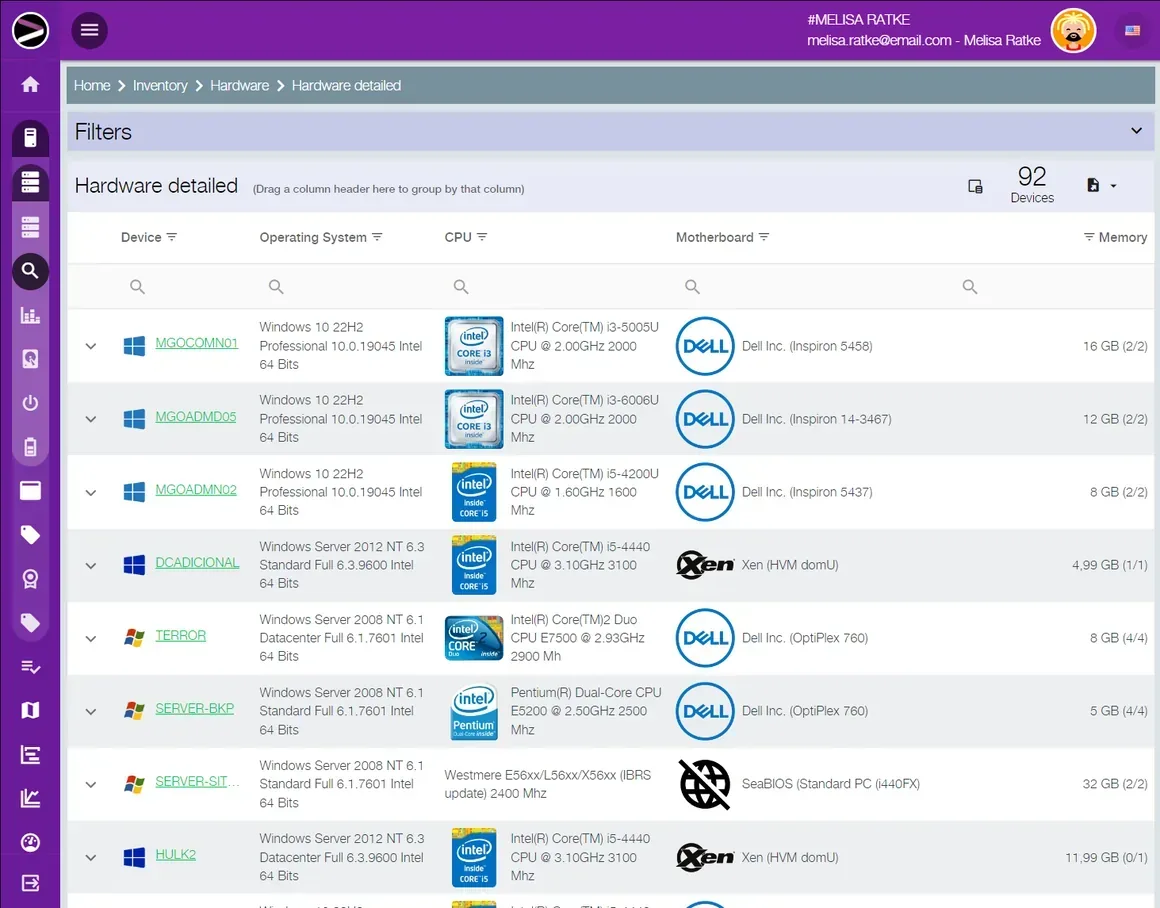Sort by the Operating System column header
Image resolution: width=1160 pixels, height=908 pixels.
coord(313,237)
